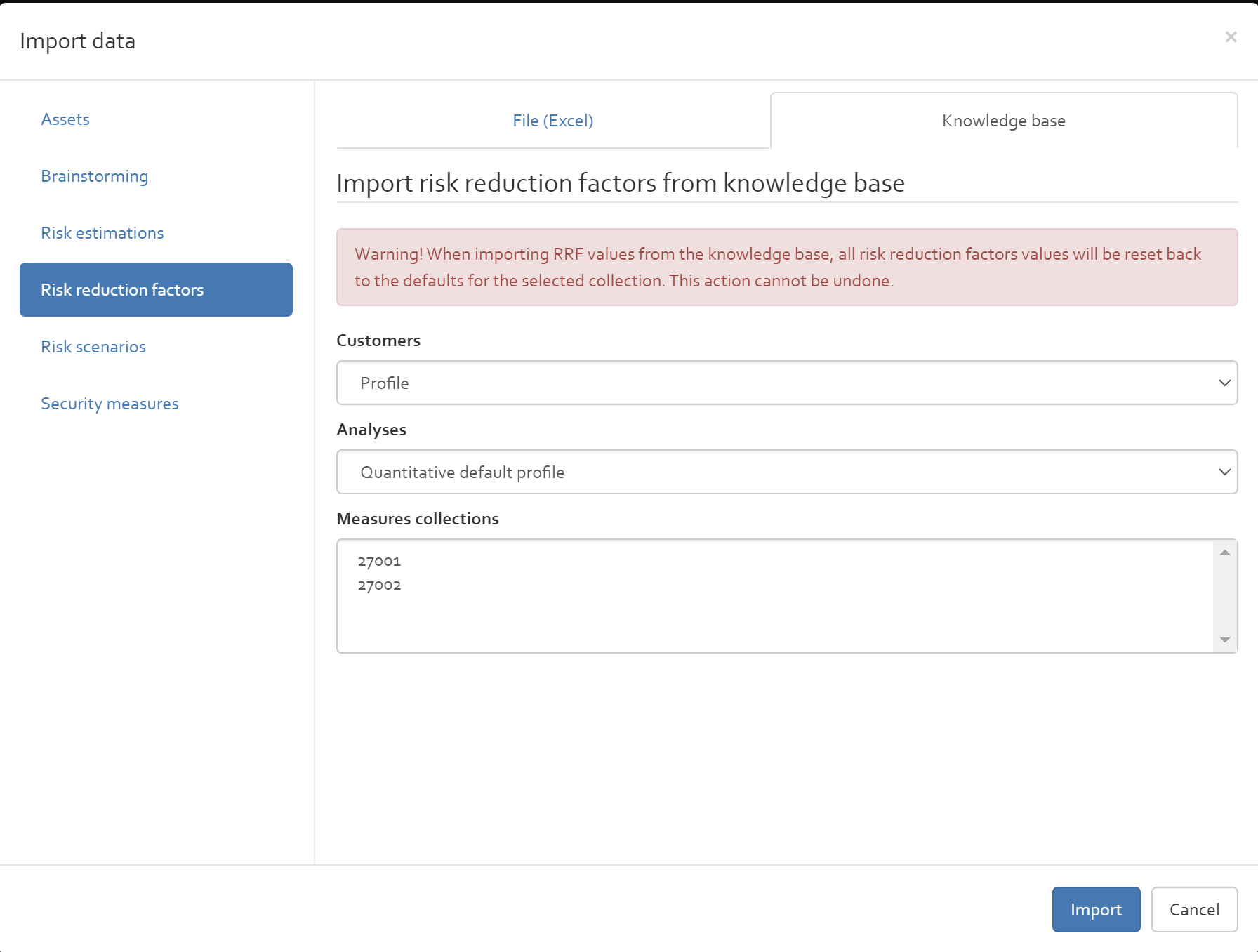Open Risk scenarios import section
Viewport: 1258px width, 952px height.
93,347
